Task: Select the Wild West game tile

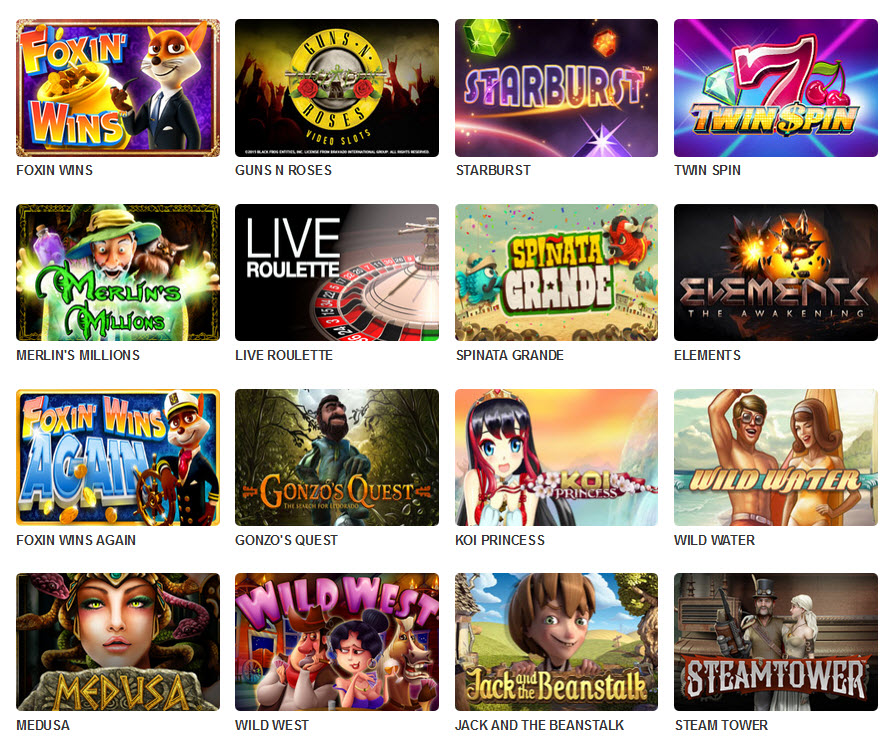Action: [x=337, y=642]
